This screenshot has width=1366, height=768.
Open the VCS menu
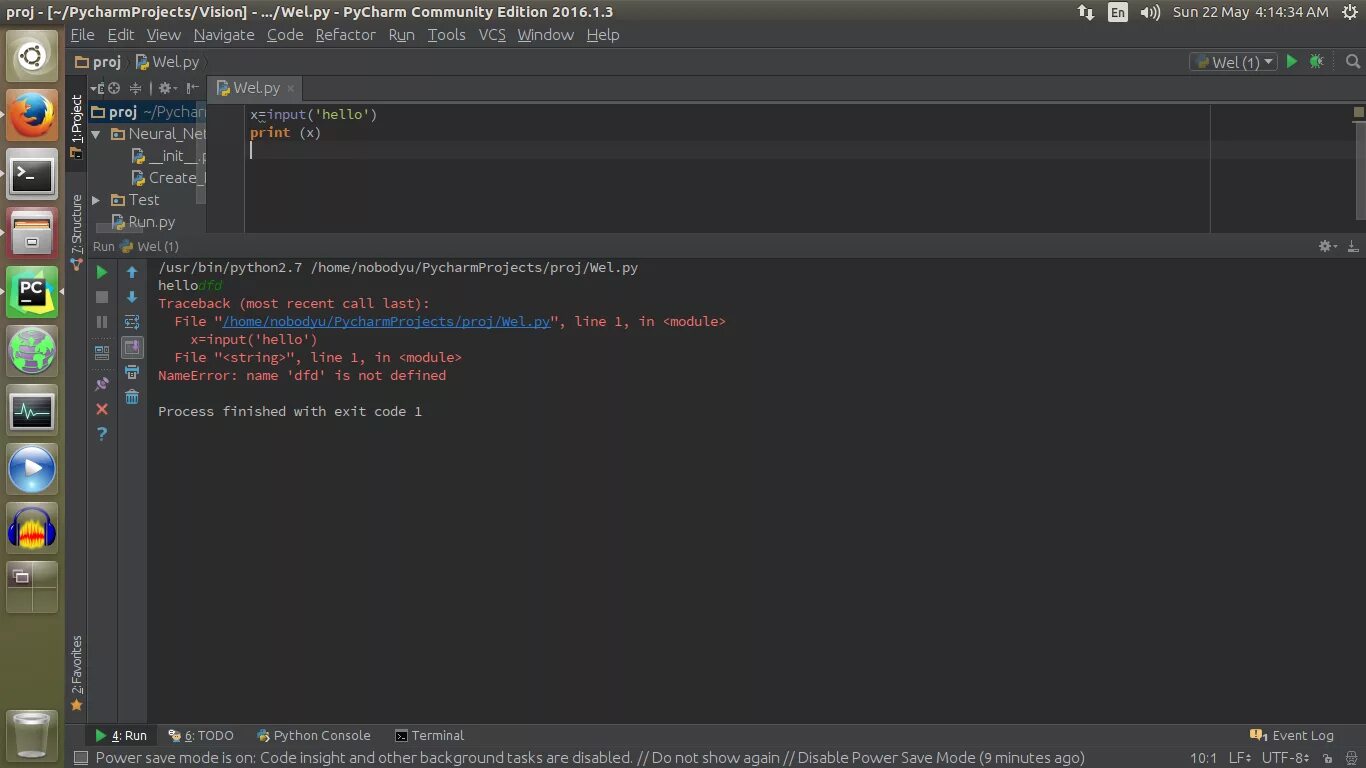(492, 35)
